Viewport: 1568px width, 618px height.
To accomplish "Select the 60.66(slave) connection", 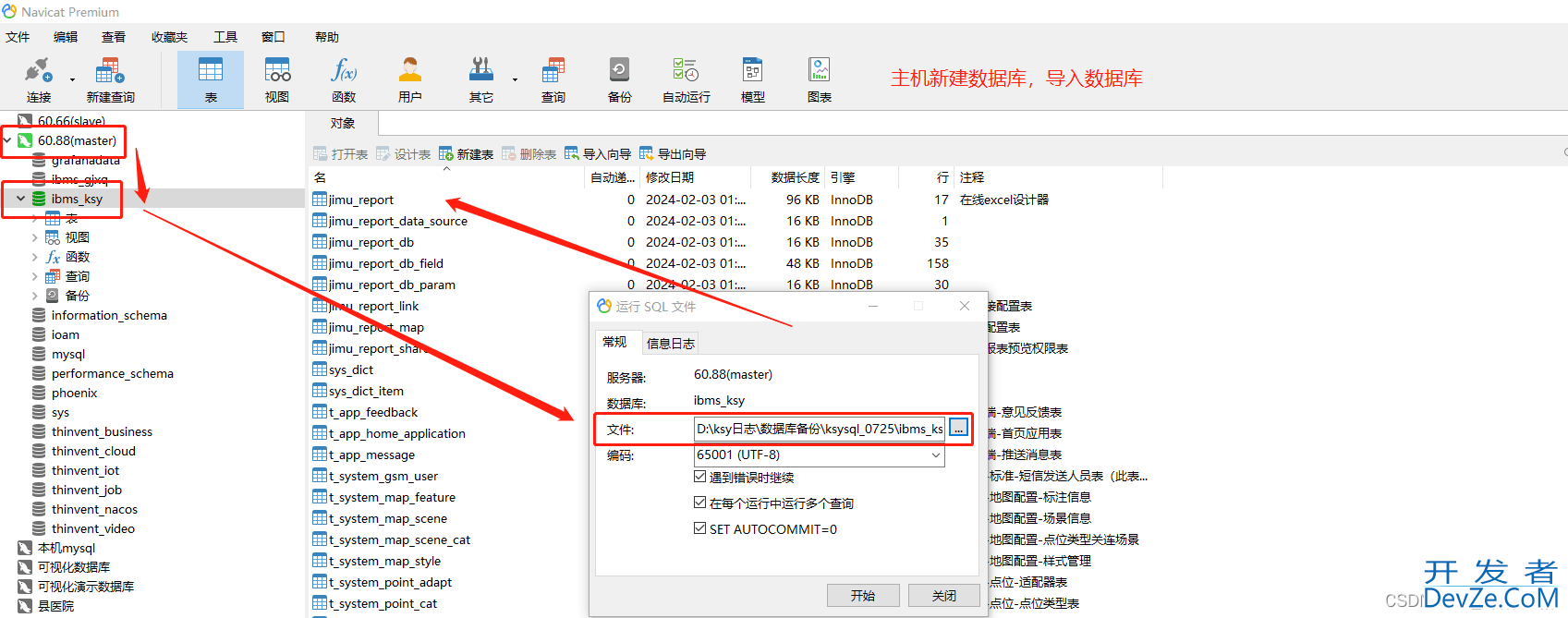I will (71, 121).
